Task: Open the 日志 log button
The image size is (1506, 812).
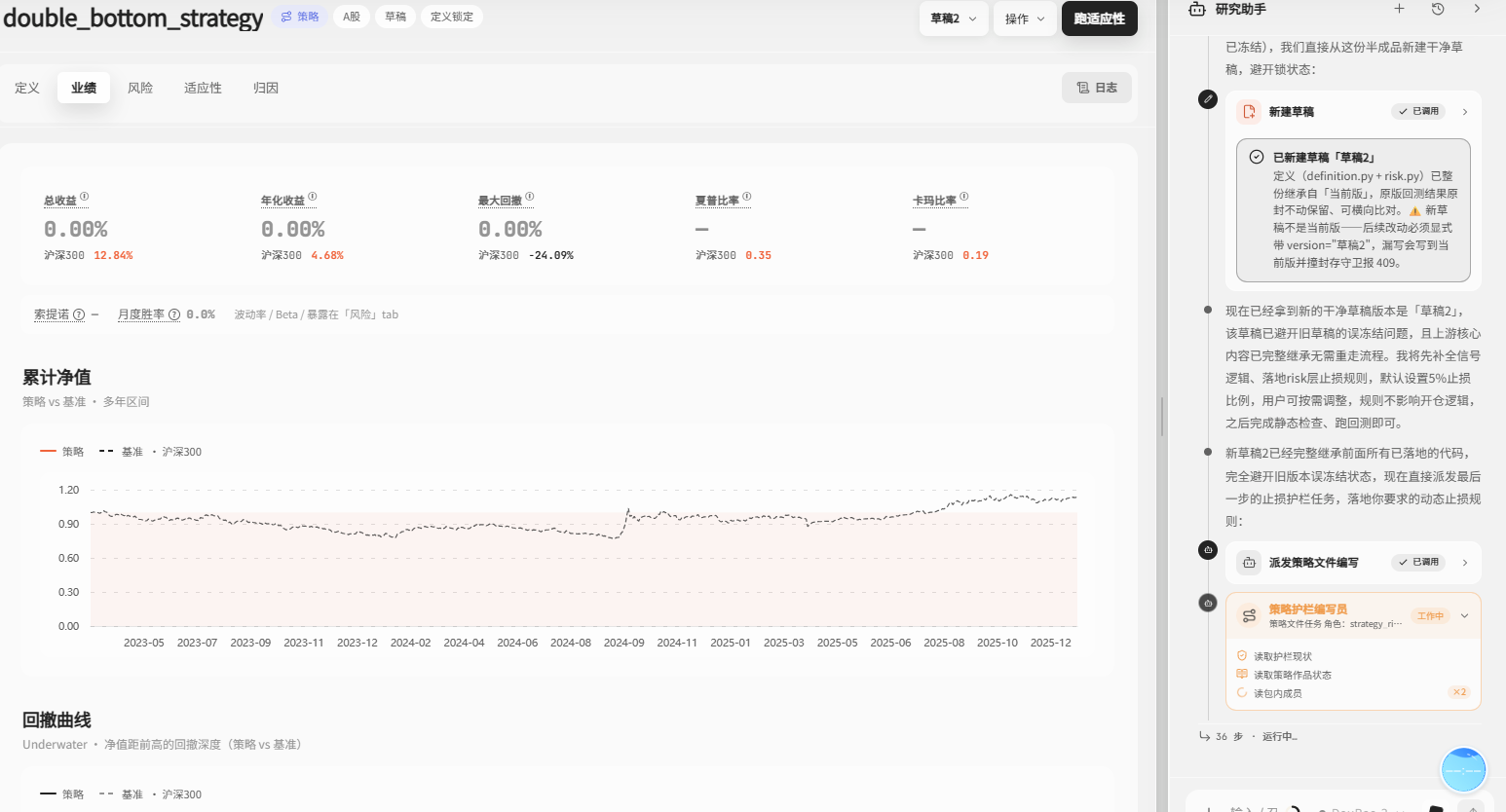Action: coord(1097,88)
